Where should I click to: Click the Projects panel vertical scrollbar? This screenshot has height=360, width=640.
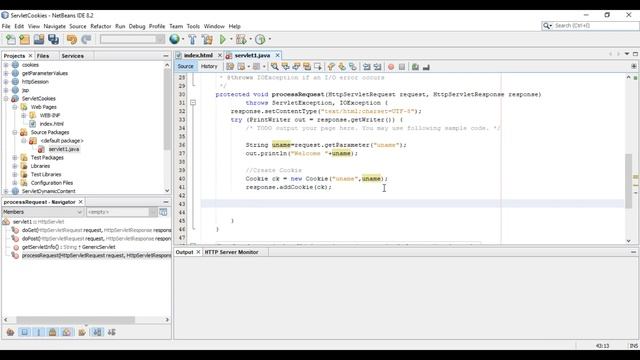[x=167, y=109]
